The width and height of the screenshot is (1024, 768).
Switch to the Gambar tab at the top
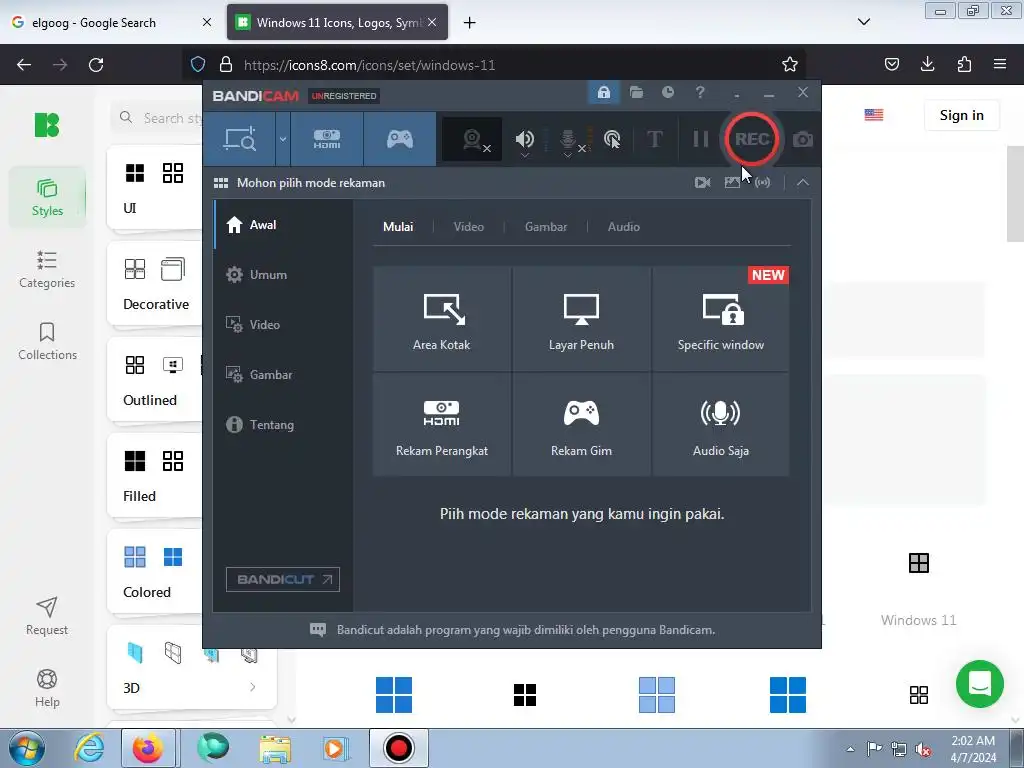pyautogui.click(x=545, y=227)
